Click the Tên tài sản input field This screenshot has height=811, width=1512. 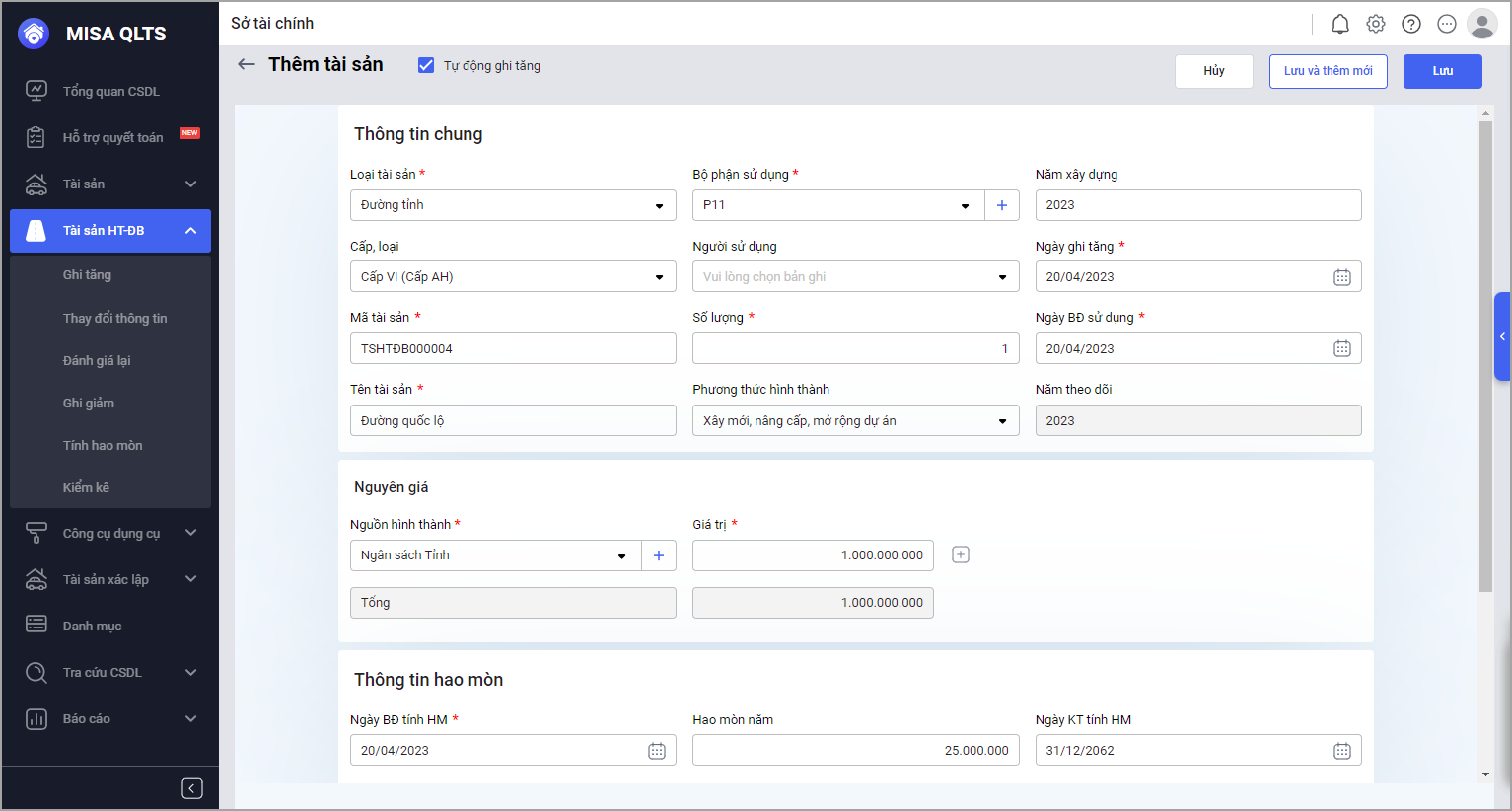pyautogui.click(x=513, y=421)
